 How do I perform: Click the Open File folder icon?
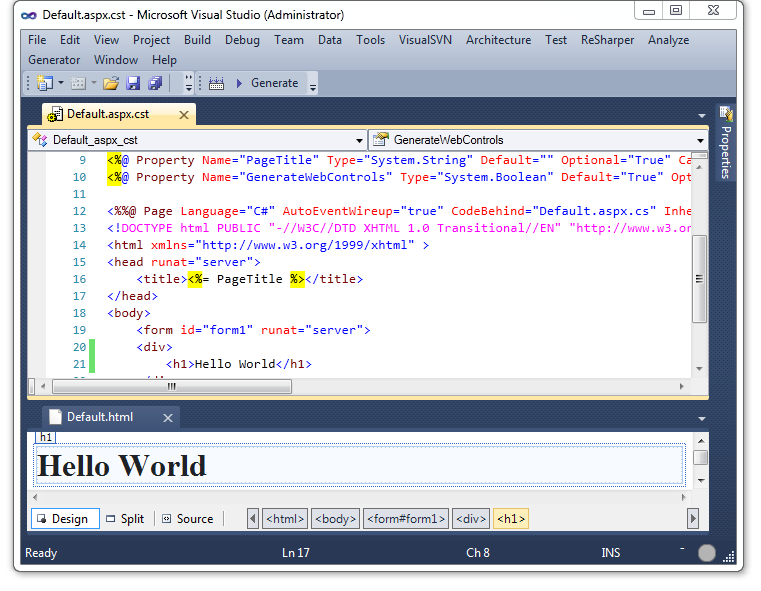(x=111, y=83)
